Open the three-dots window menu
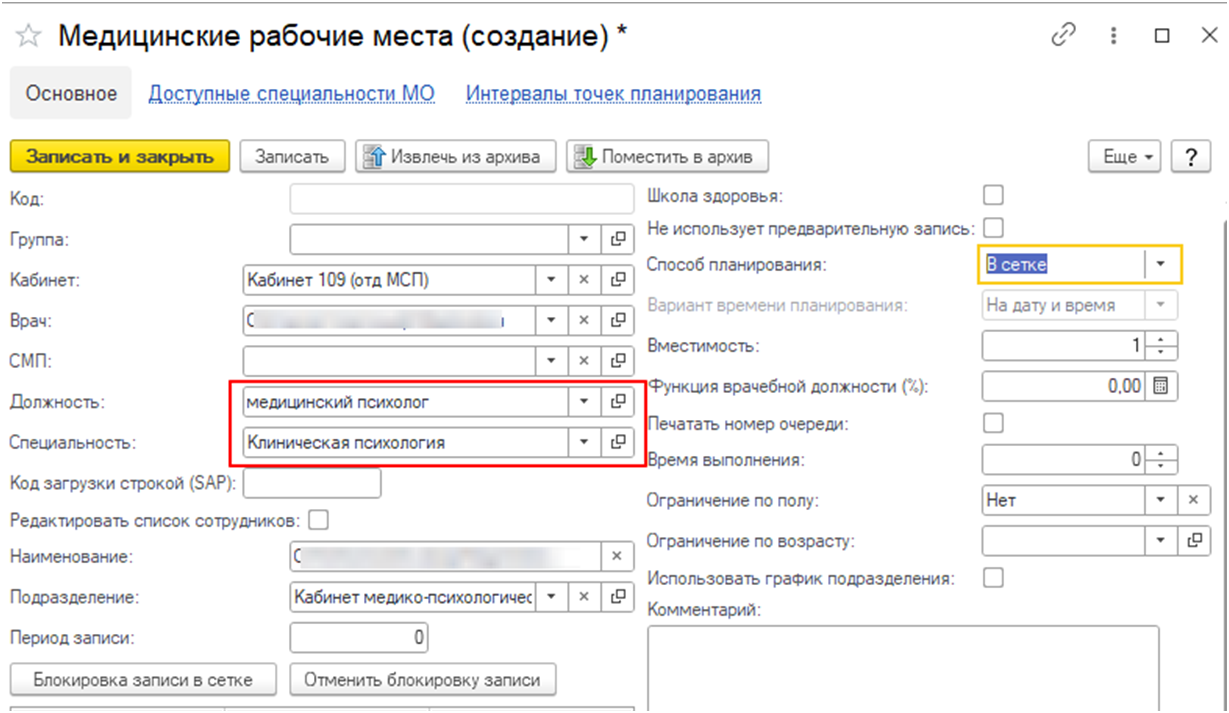1229x713 pixels. (1113, 36)
